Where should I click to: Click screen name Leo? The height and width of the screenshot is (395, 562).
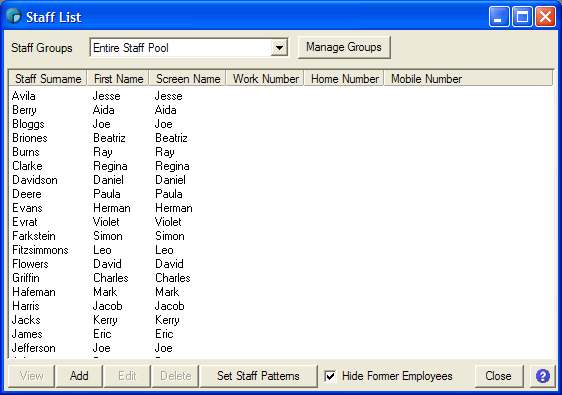point(164,250)
